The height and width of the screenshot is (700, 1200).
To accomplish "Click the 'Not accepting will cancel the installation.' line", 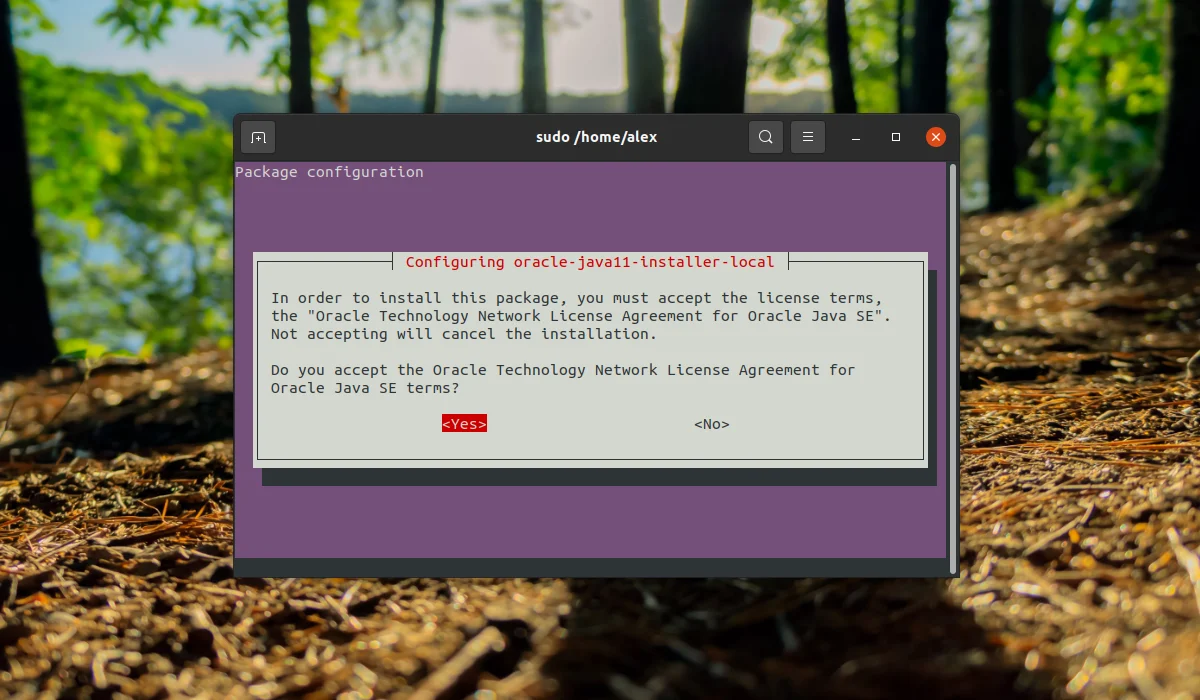I will (464, 334).
